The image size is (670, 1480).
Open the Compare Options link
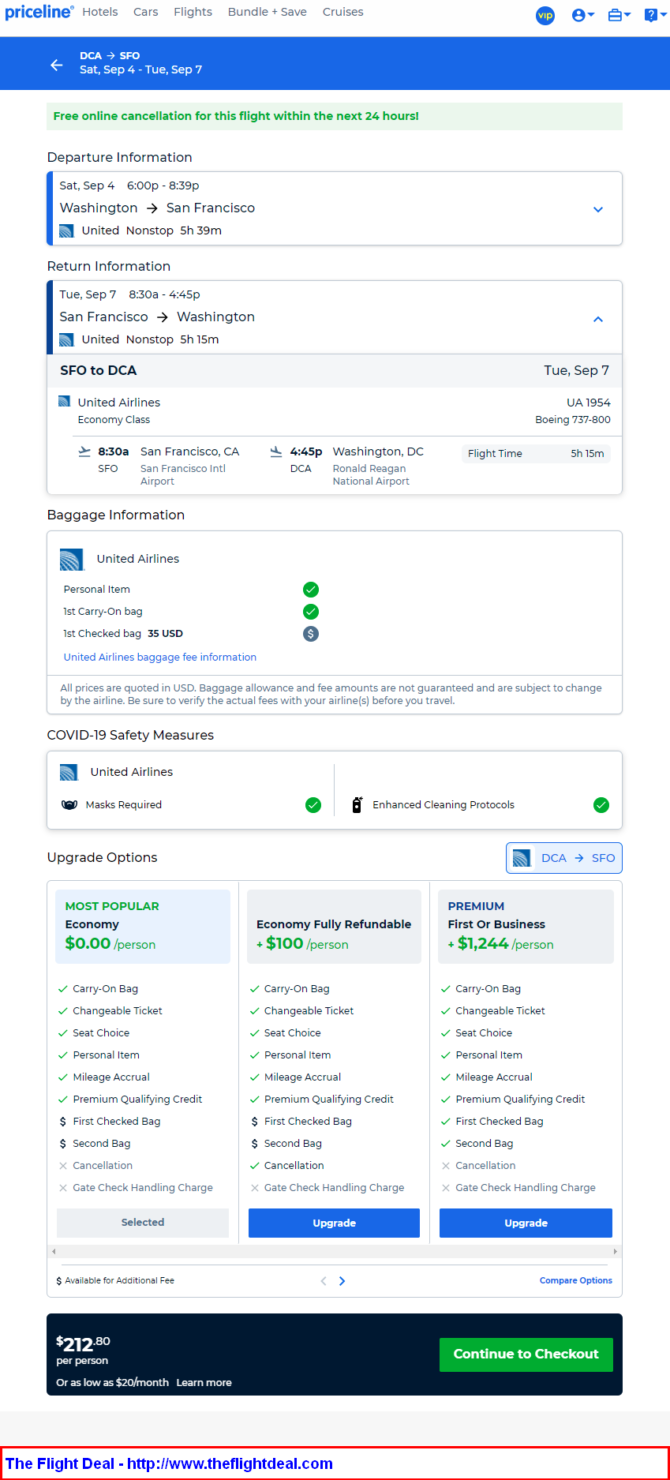pos(576,1280)
